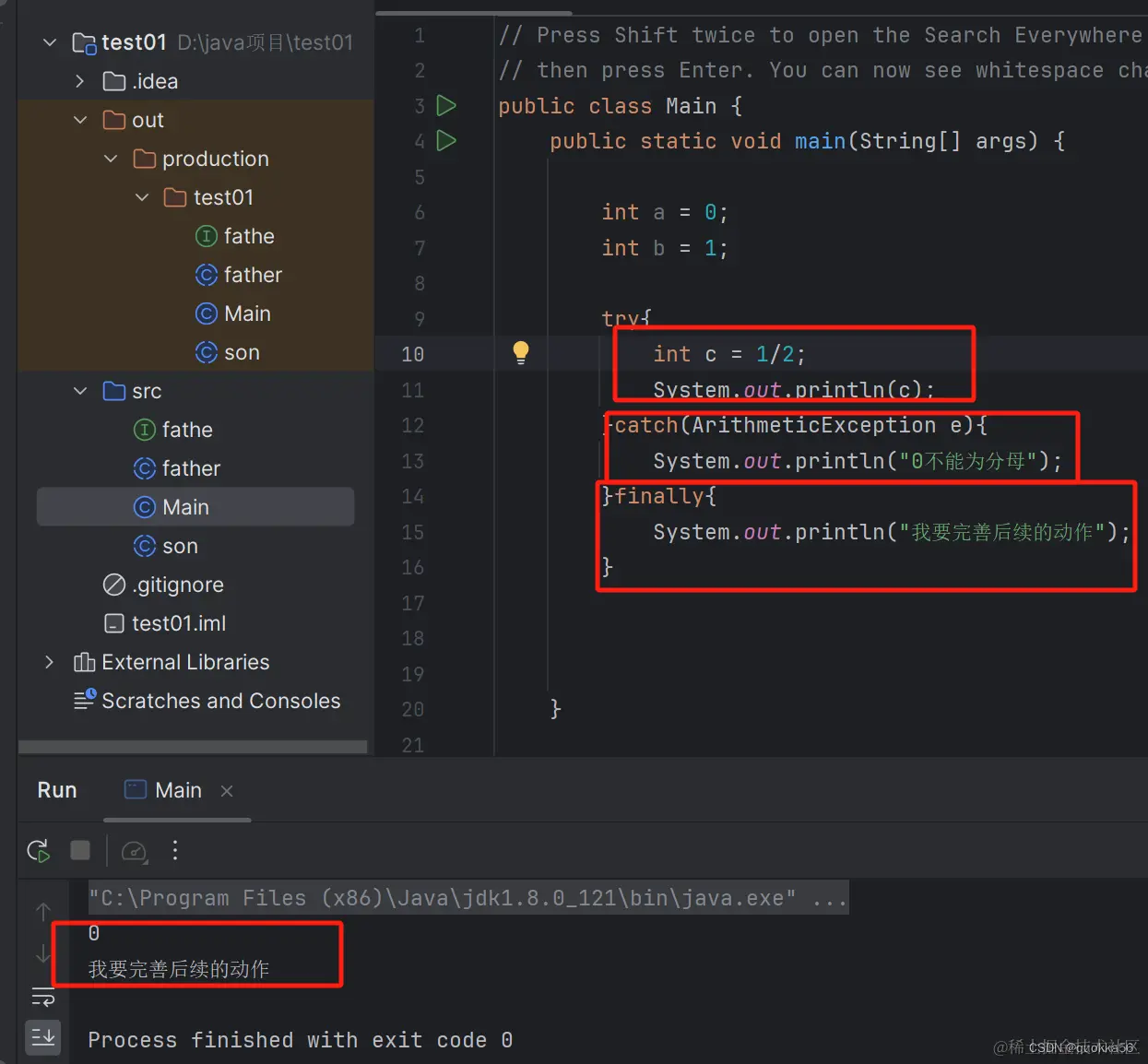
Task: Click the finally block keyword line
Action: tap(659, 496)
